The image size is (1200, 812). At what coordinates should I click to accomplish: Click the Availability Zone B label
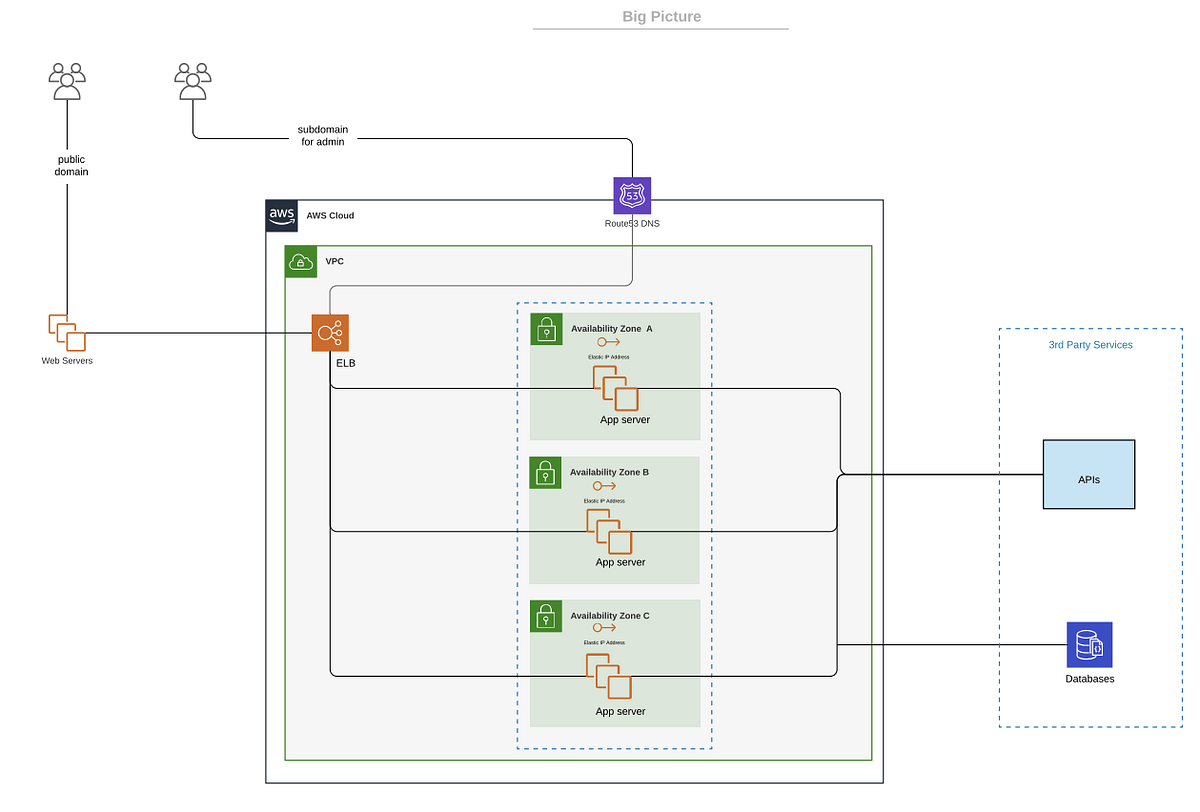click(x=610, y=472)
